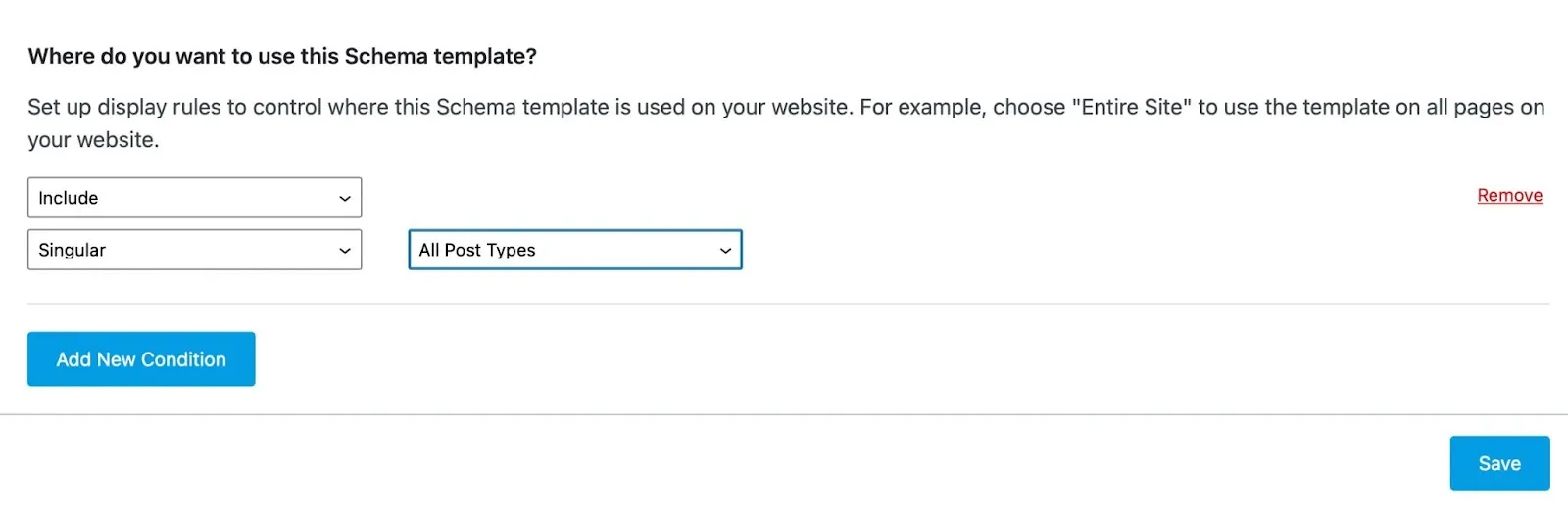Expand the Singular display rule dropdown

click(x=194, y=250)
